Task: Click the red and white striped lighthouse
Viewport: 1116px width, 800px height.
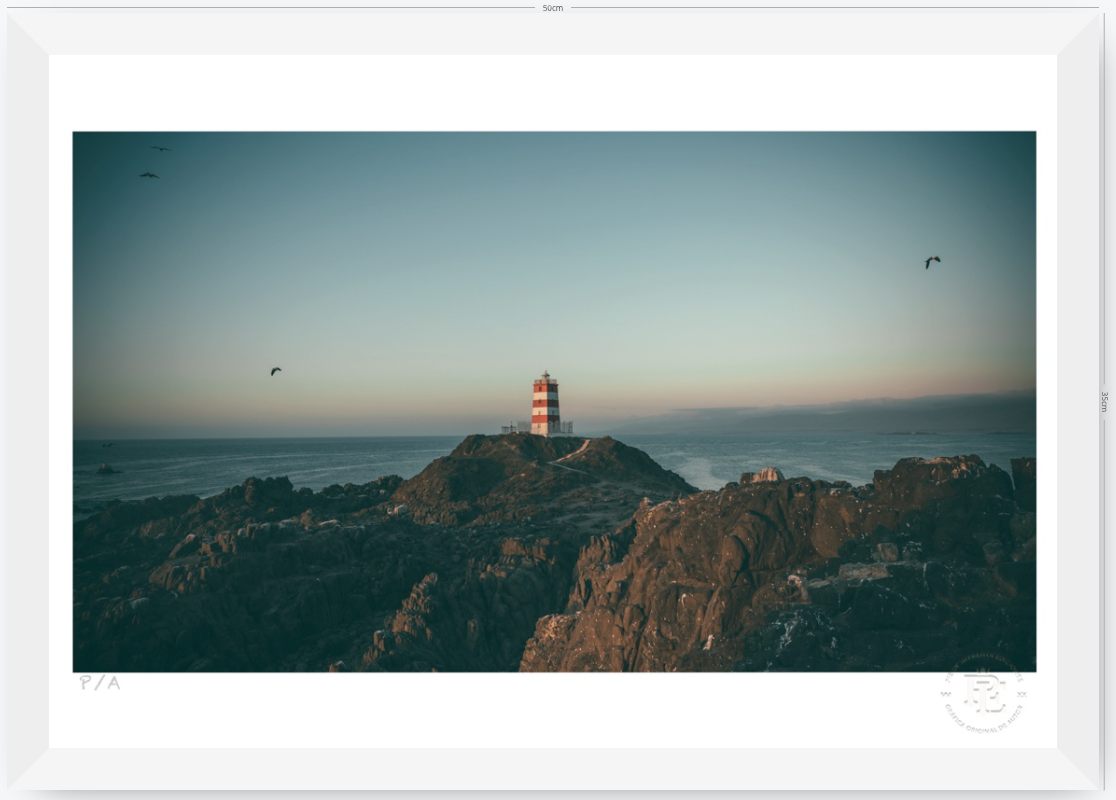Action: click(545, 403)
